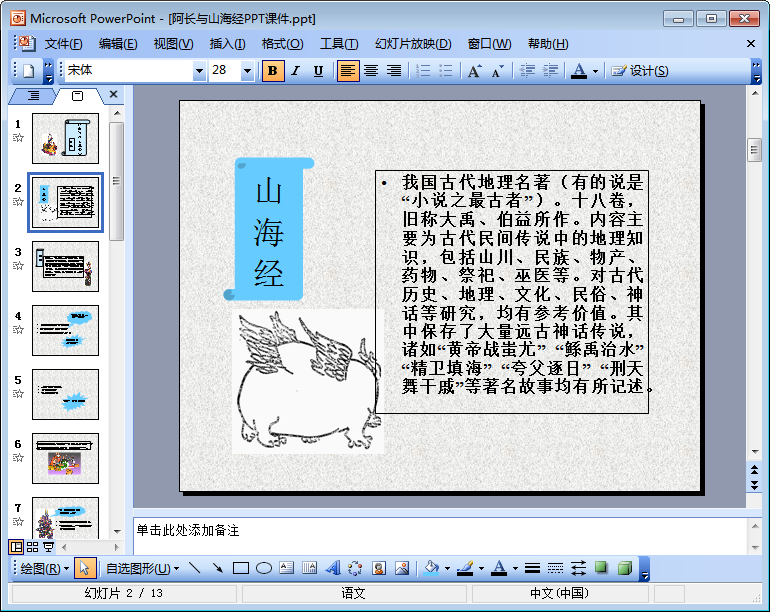
Task: Switch to the Slides thumbnail tab
Action: (x=78, y=96)
